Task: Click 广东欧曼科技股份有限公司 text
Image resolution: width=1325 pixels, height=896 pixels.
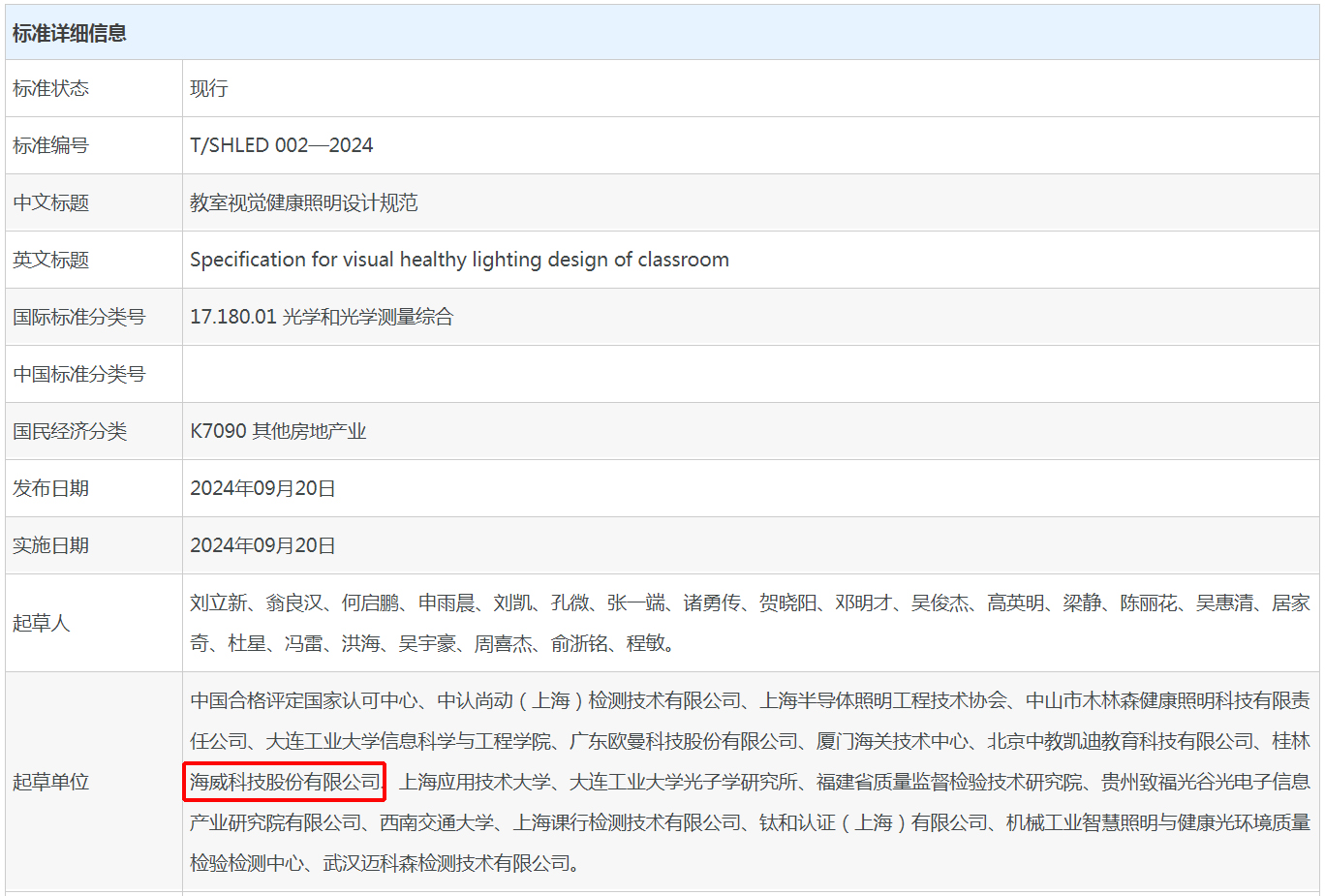Action: coord(684,741)
